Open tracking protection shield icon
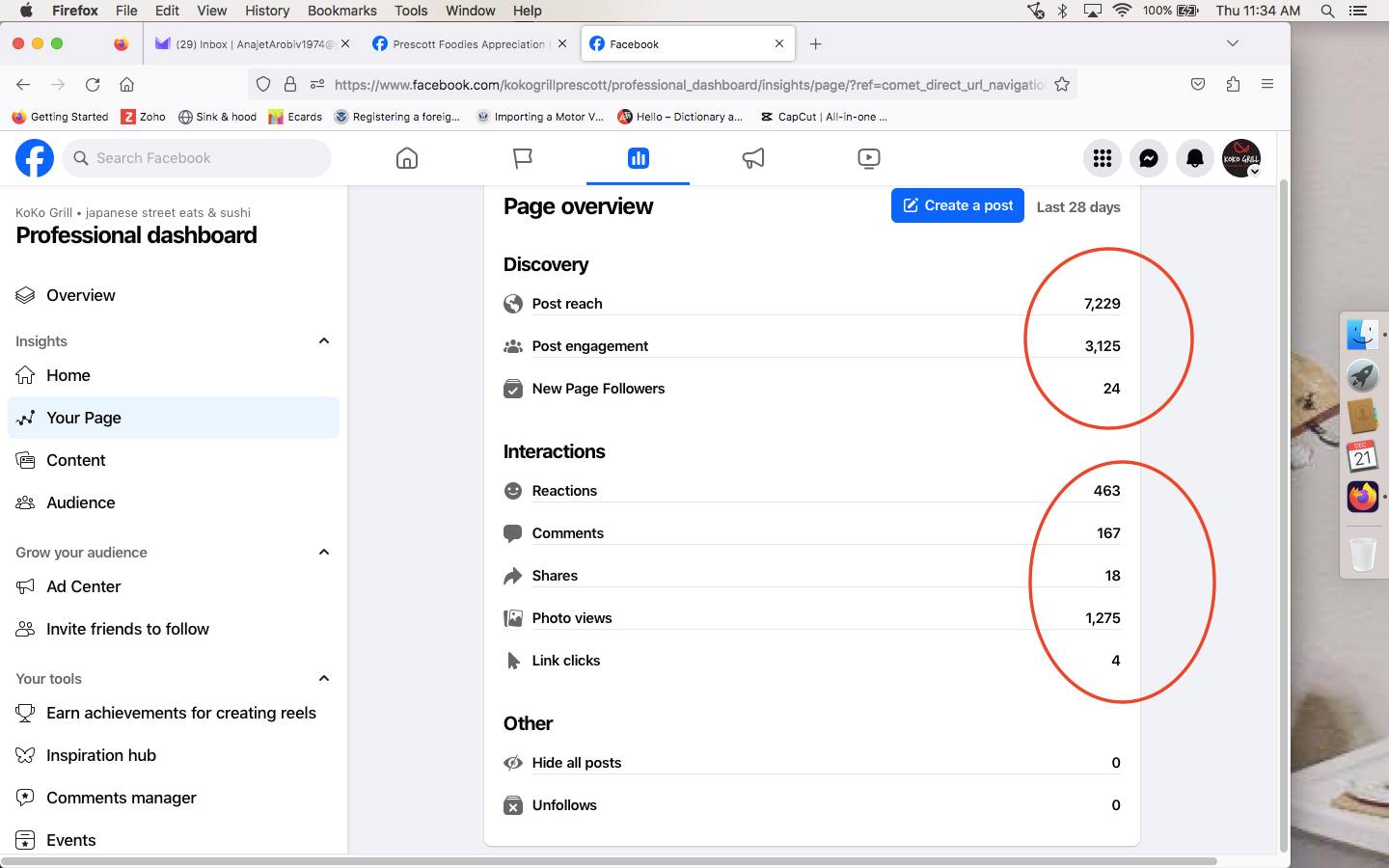The height and width of the screenshot is (868, 1389). point(262,85)
